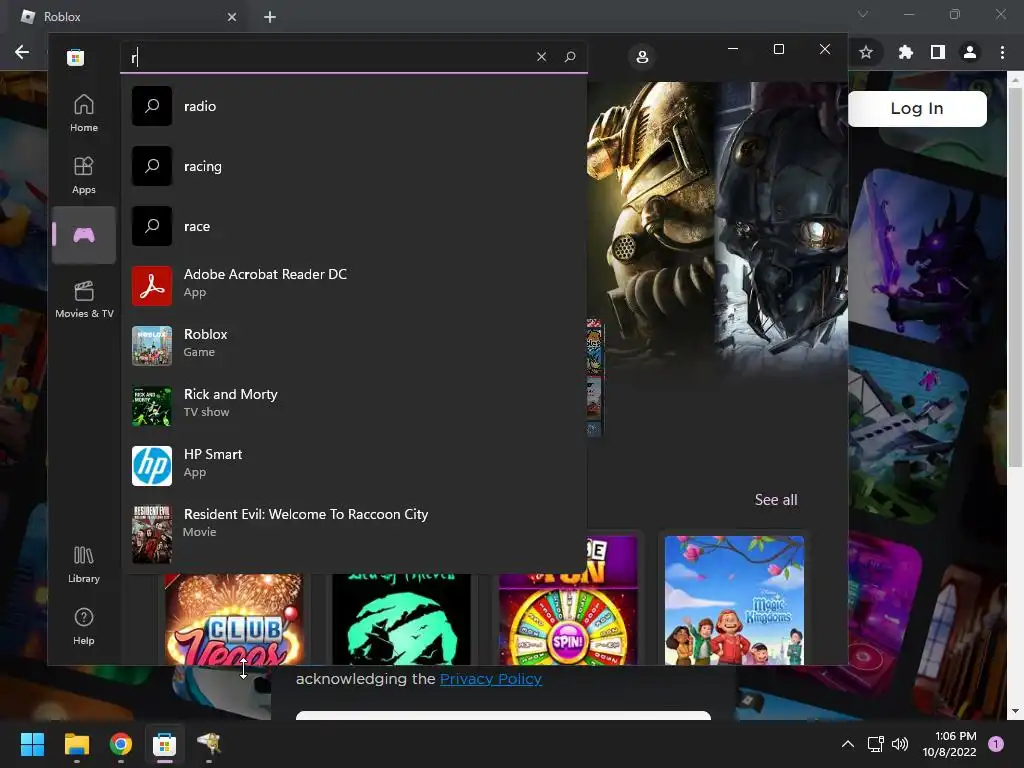Click the Resident Evil movie poster thumbnail
1024x768 pixels.
coord(152,534)
